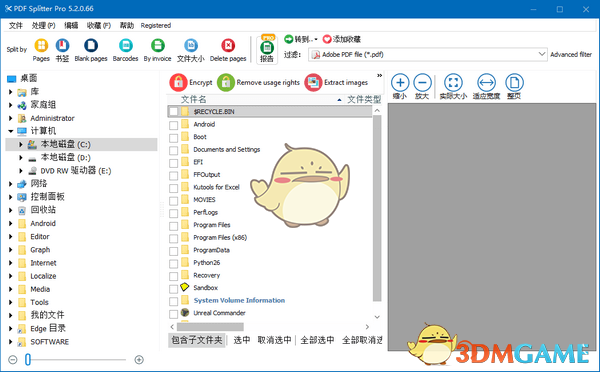
Task: Expand DVD RW 驱动器 (E:) node
Action: pos(21,171)
